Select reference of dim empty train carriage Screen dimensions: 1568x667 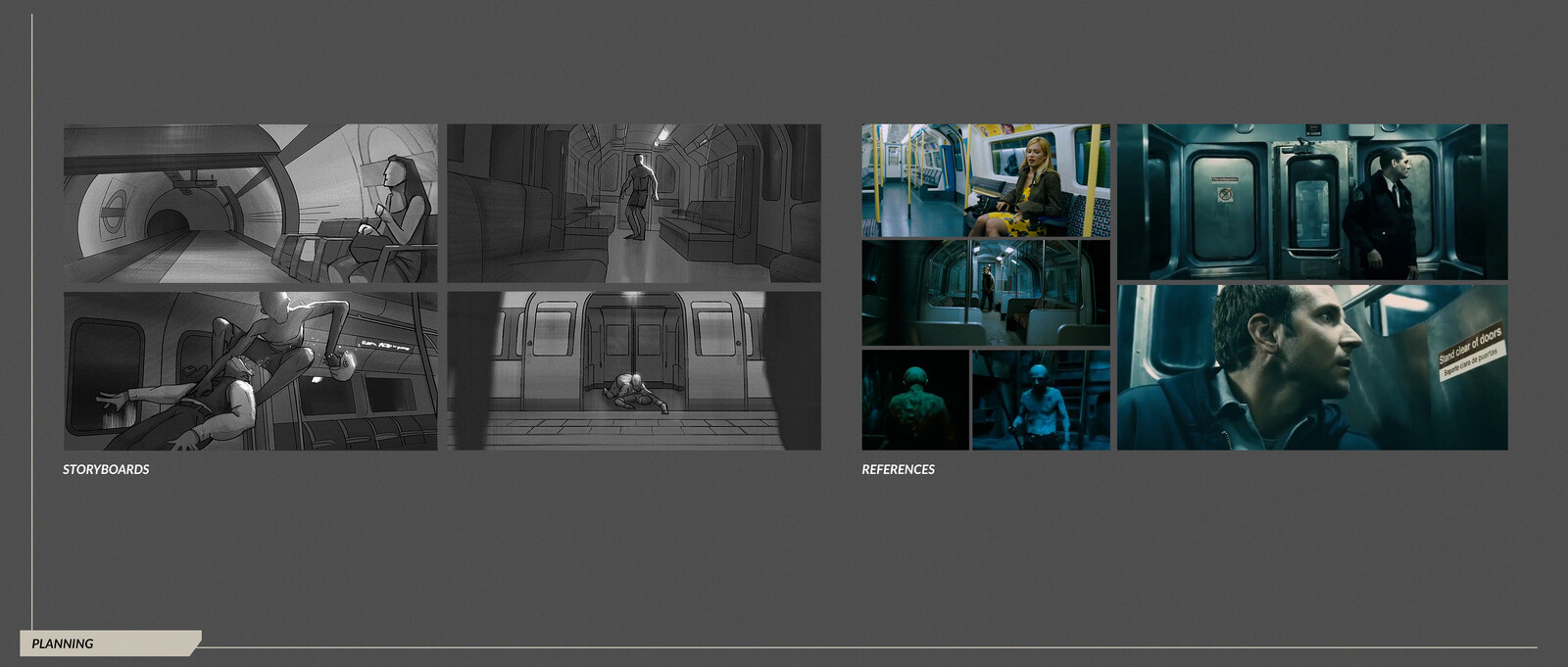[x=986, y=293]
